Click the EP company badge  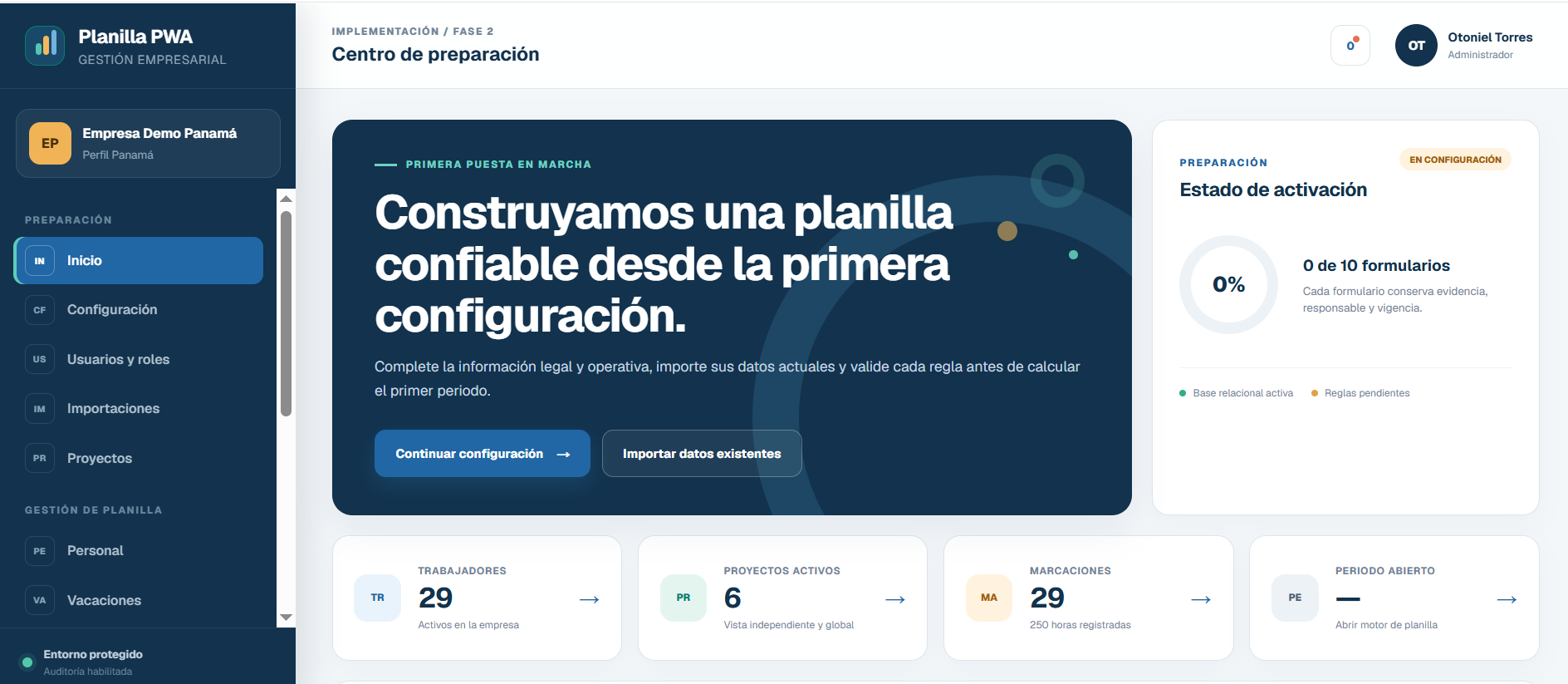[x=50, y=143]
